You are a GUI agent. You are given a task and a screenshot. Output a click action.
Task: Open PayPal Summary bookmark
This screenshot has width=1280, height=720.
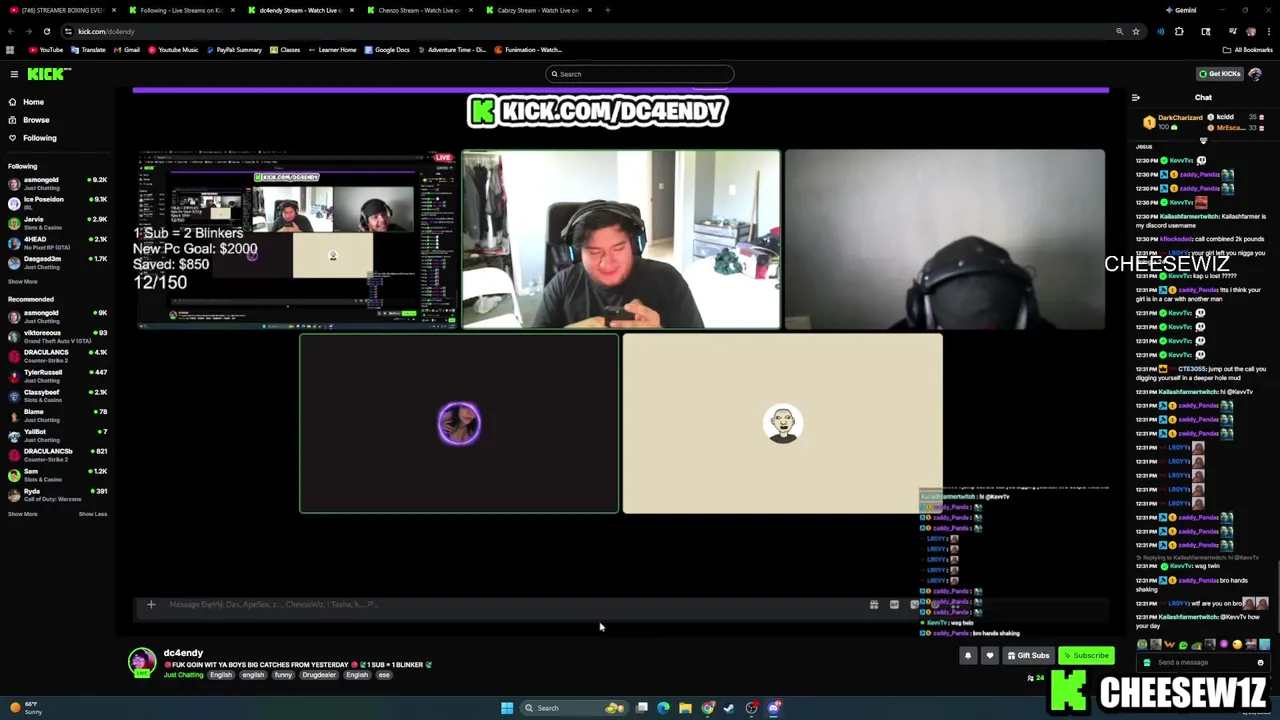234,49
